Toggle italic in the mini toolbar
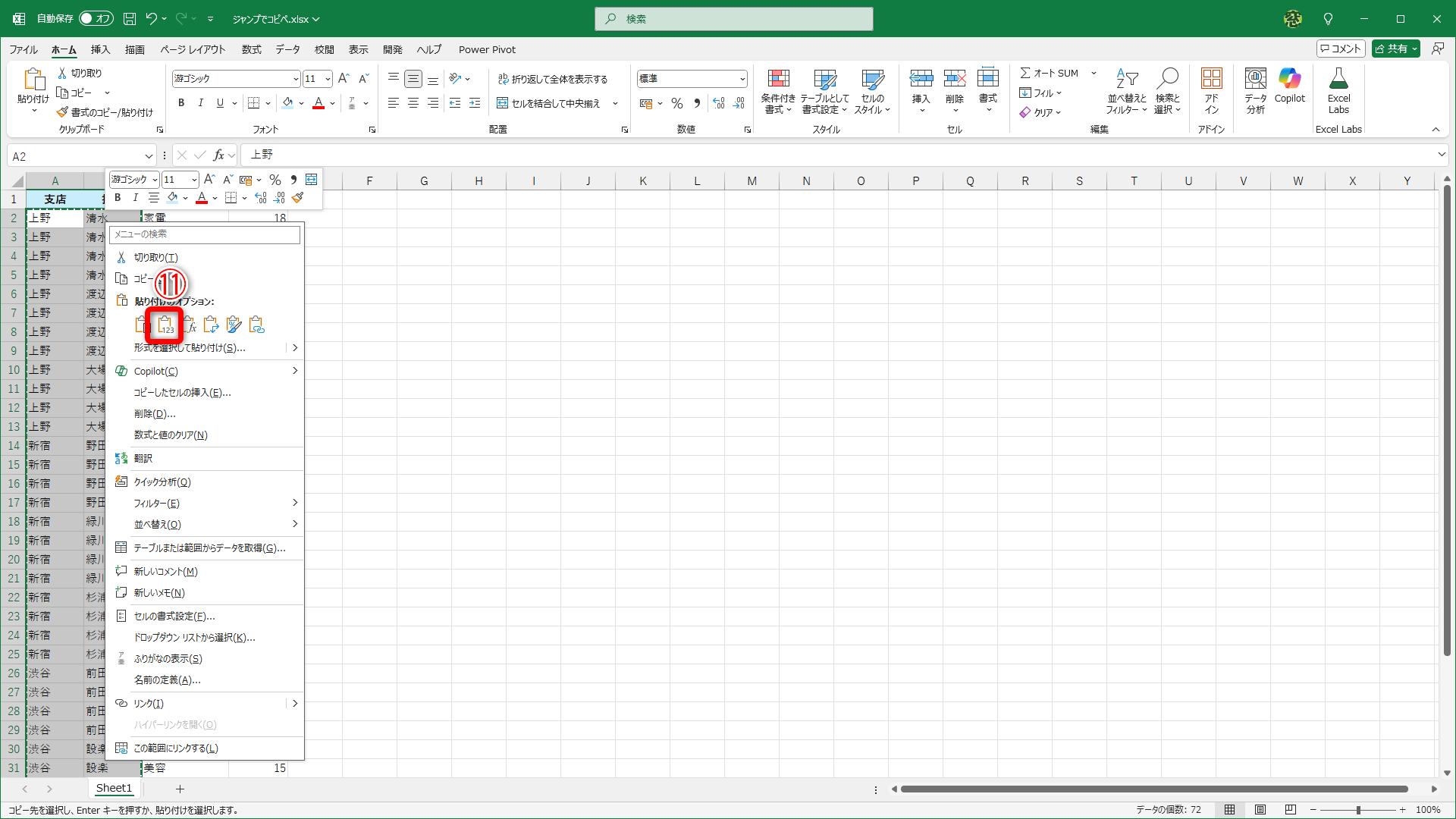 [x=136, y=198]
